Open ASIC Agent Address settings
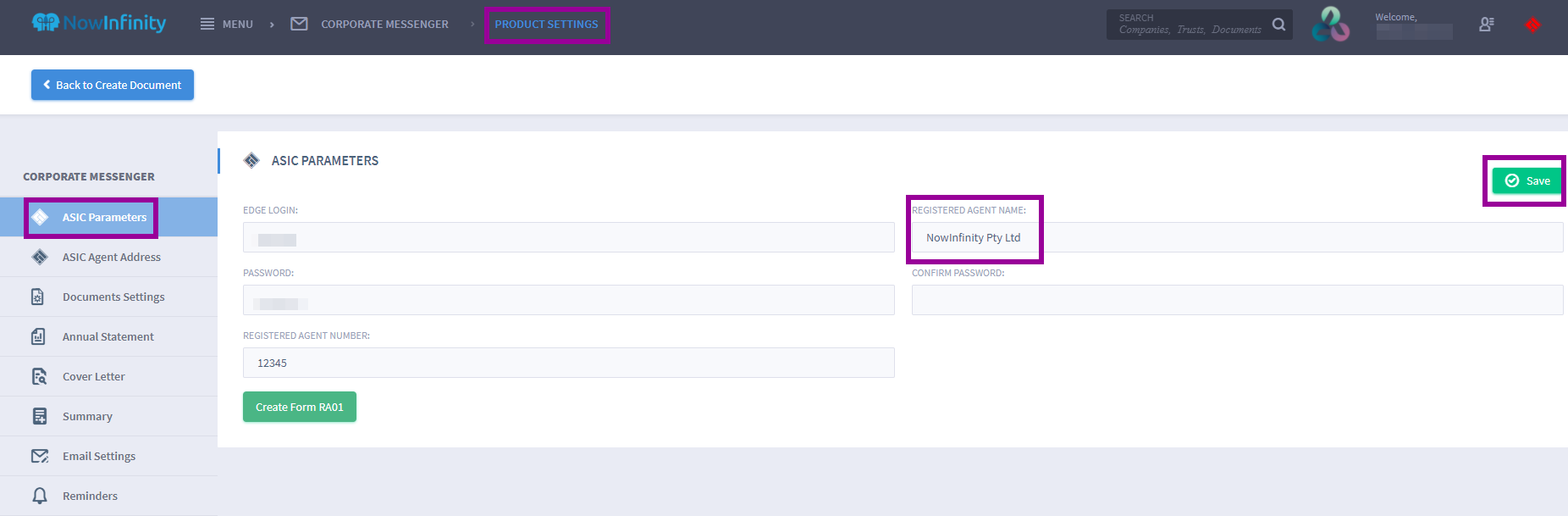Image resolution: width=1568 pixels, height=516 pixels. tap(108, 257)
